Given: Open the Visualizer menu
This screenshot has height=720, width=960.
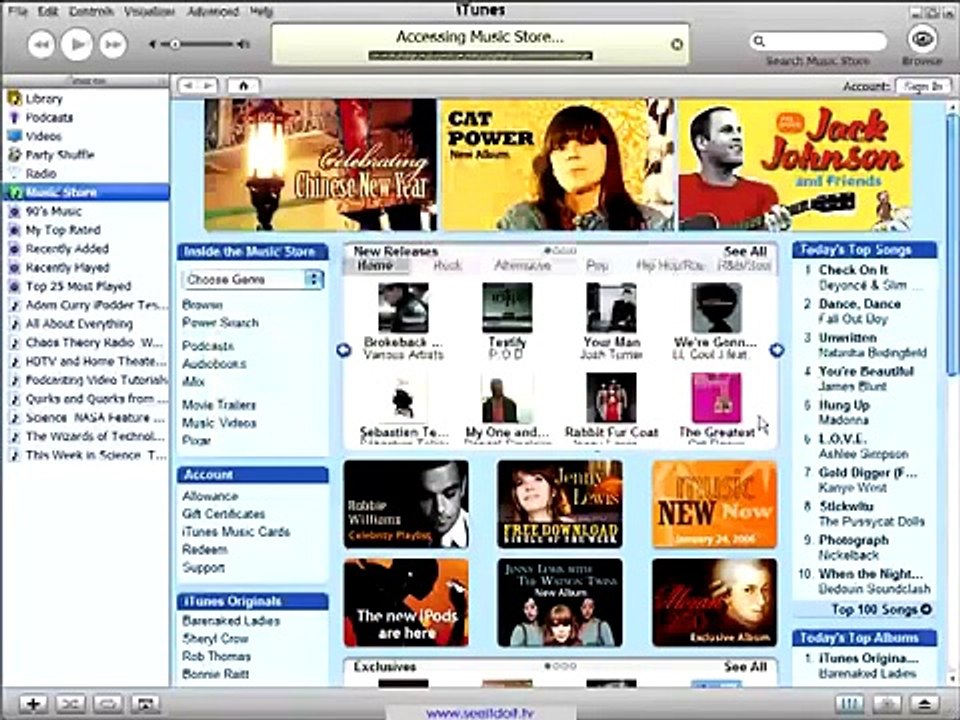Looking at the screenshot, I should [149, 12].
